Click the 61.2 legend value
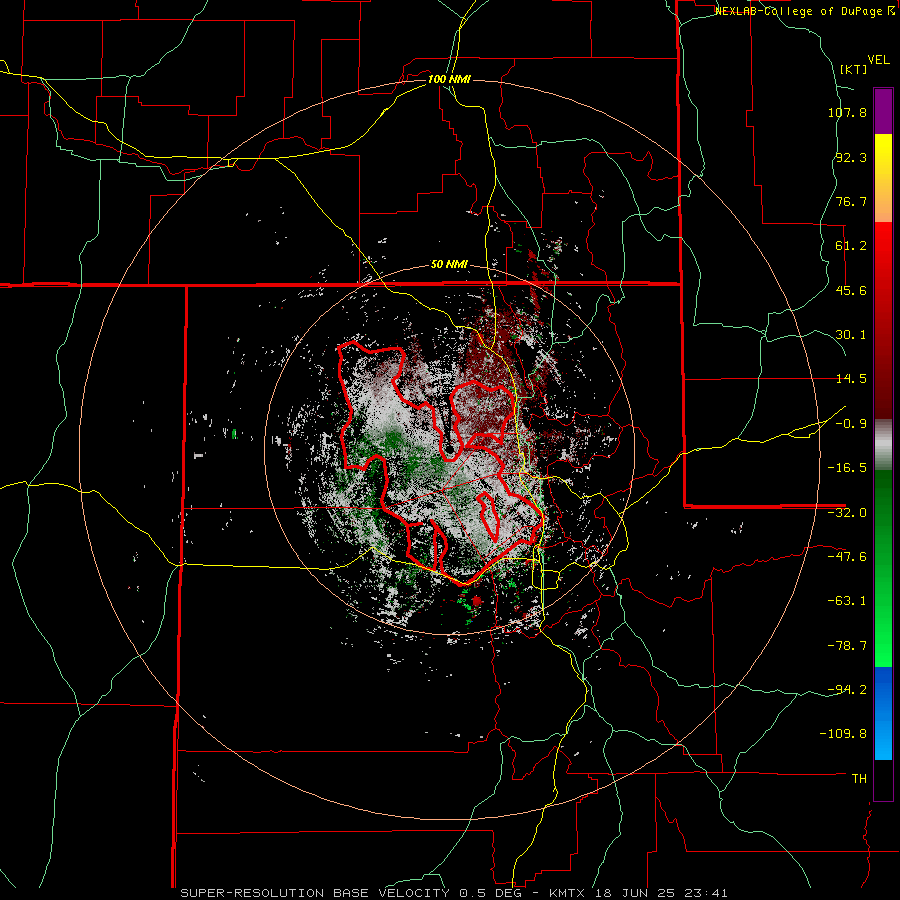900x900 pixels. pos(851,246)
